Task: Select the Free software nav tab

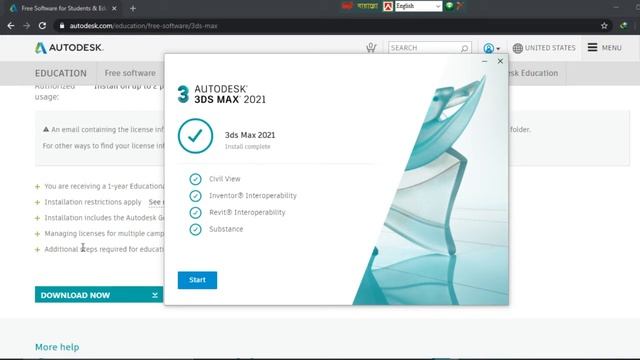Action: coord(130,73)
